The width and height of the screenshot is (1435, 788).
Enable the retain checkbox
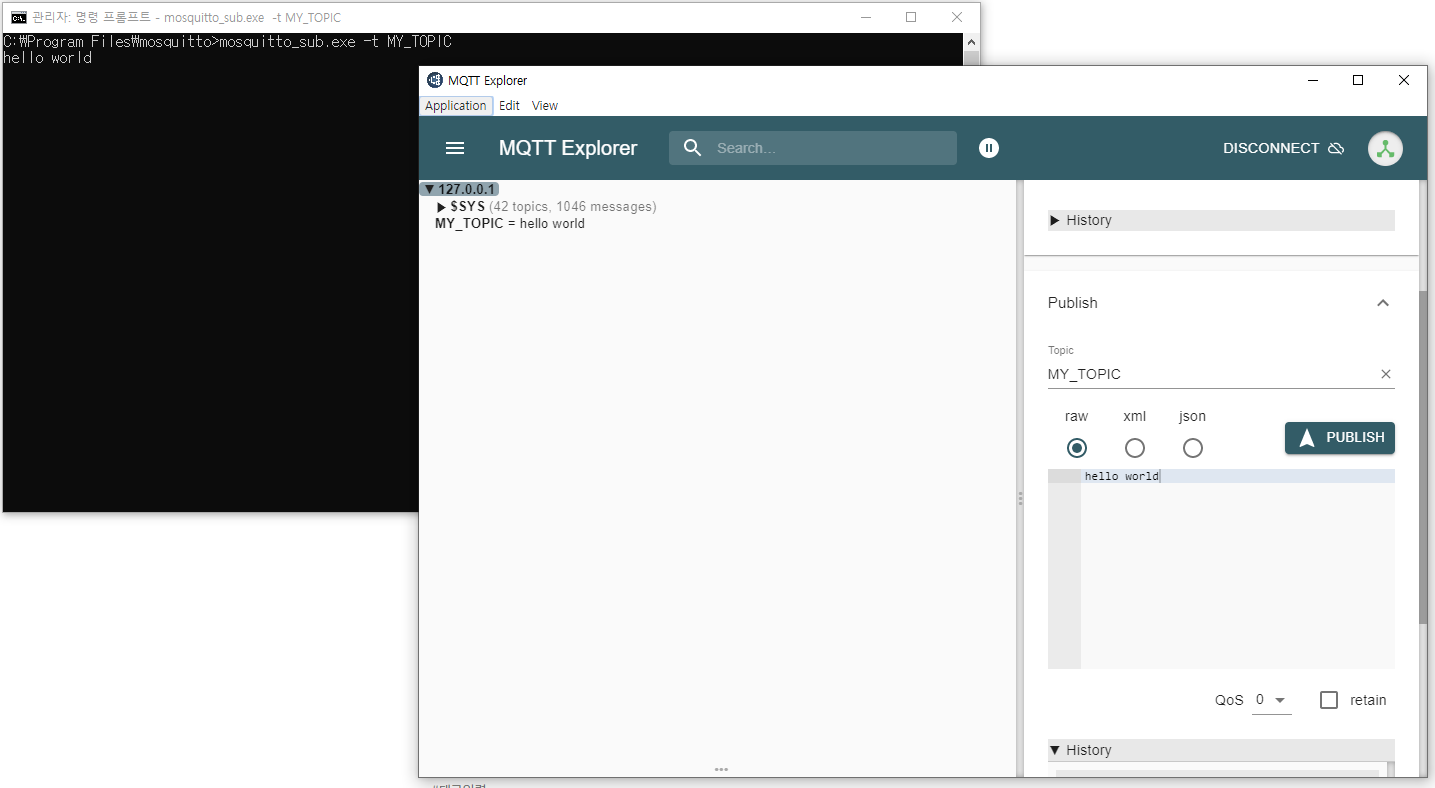click(x=1329, y=700)
